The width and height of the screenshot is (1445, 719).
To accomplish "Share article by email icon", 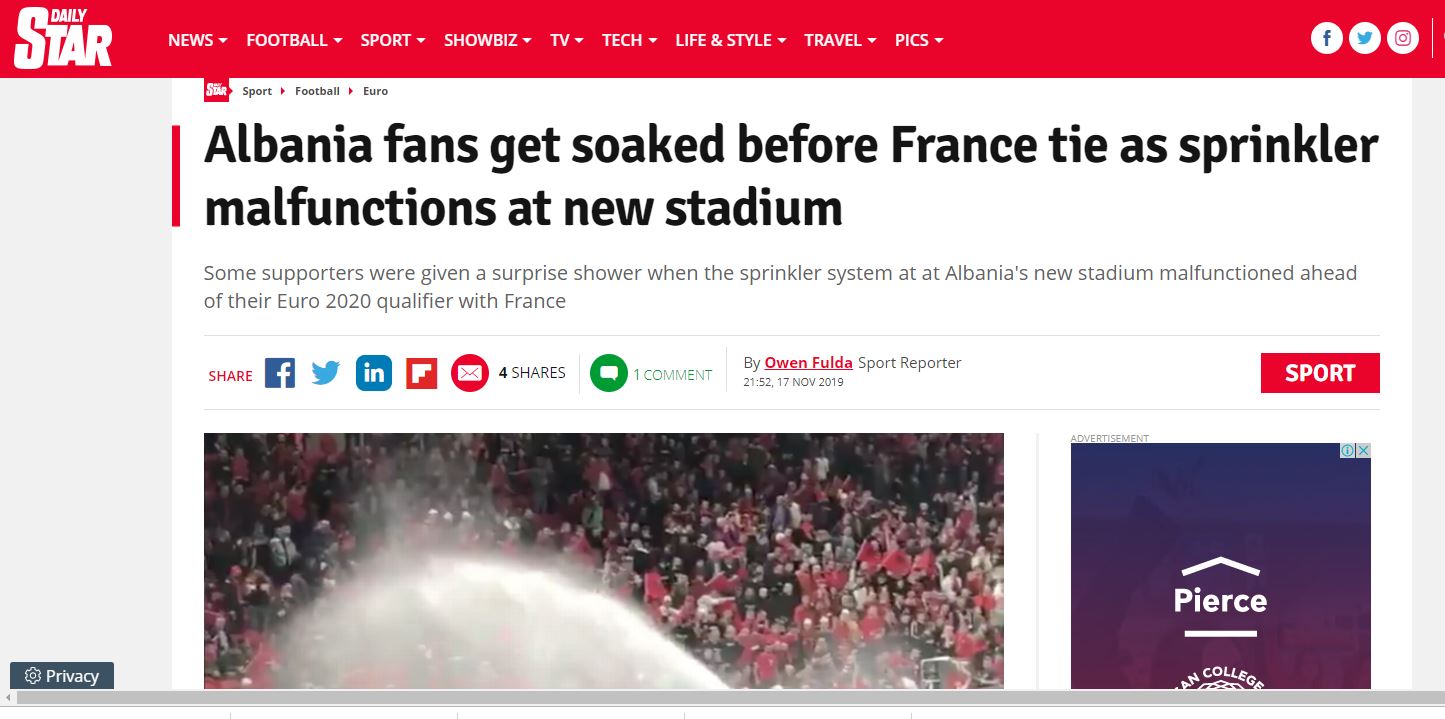I will coord(470,374).
